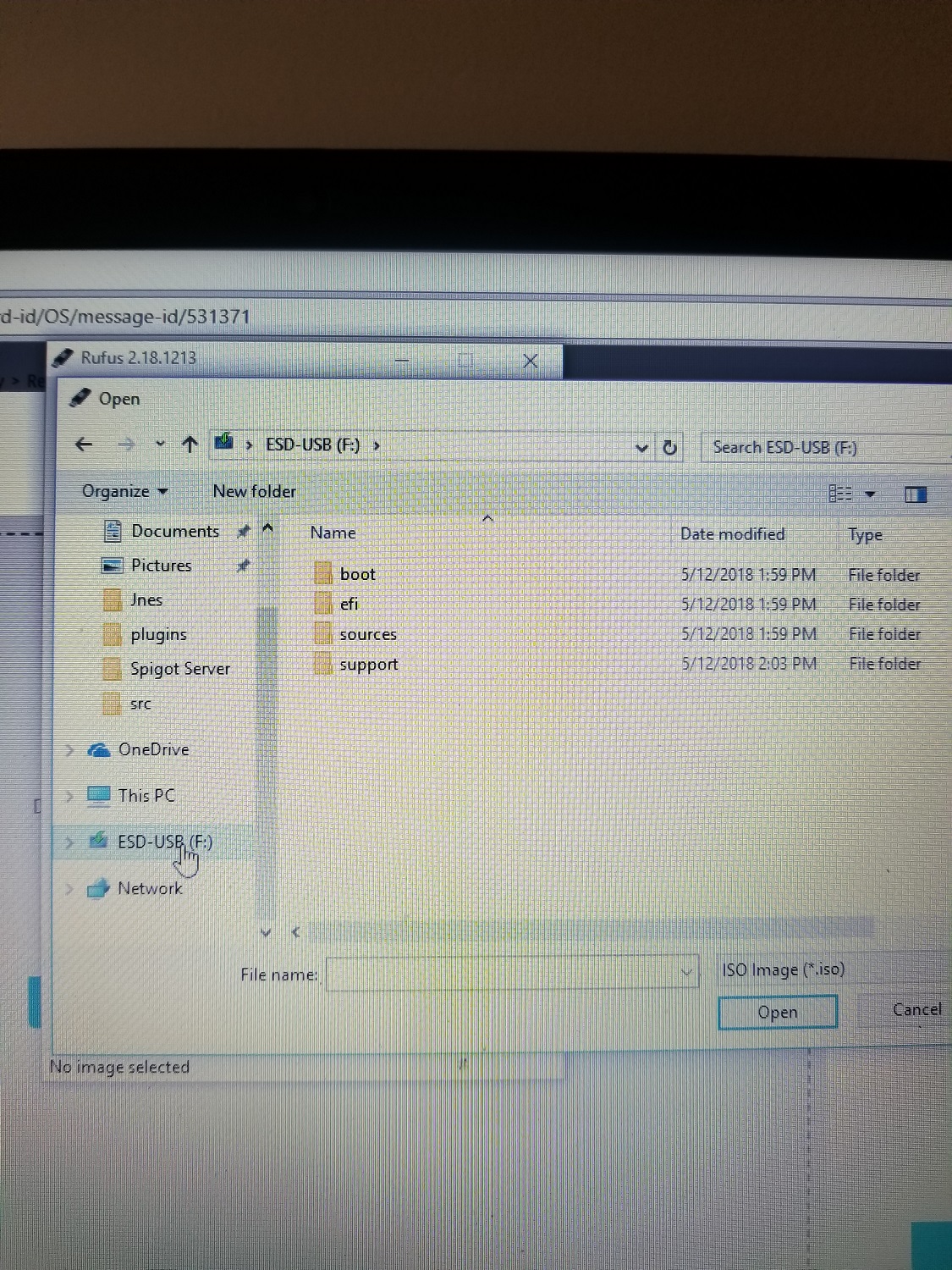952x1270 pixels.
Task: Click inside the File name field
Action: coord(508,974)
